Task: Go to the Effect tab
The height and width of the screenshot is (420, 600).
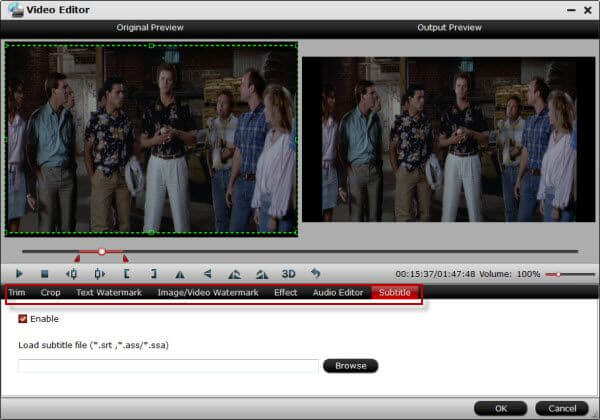Action: pos(286,293)
